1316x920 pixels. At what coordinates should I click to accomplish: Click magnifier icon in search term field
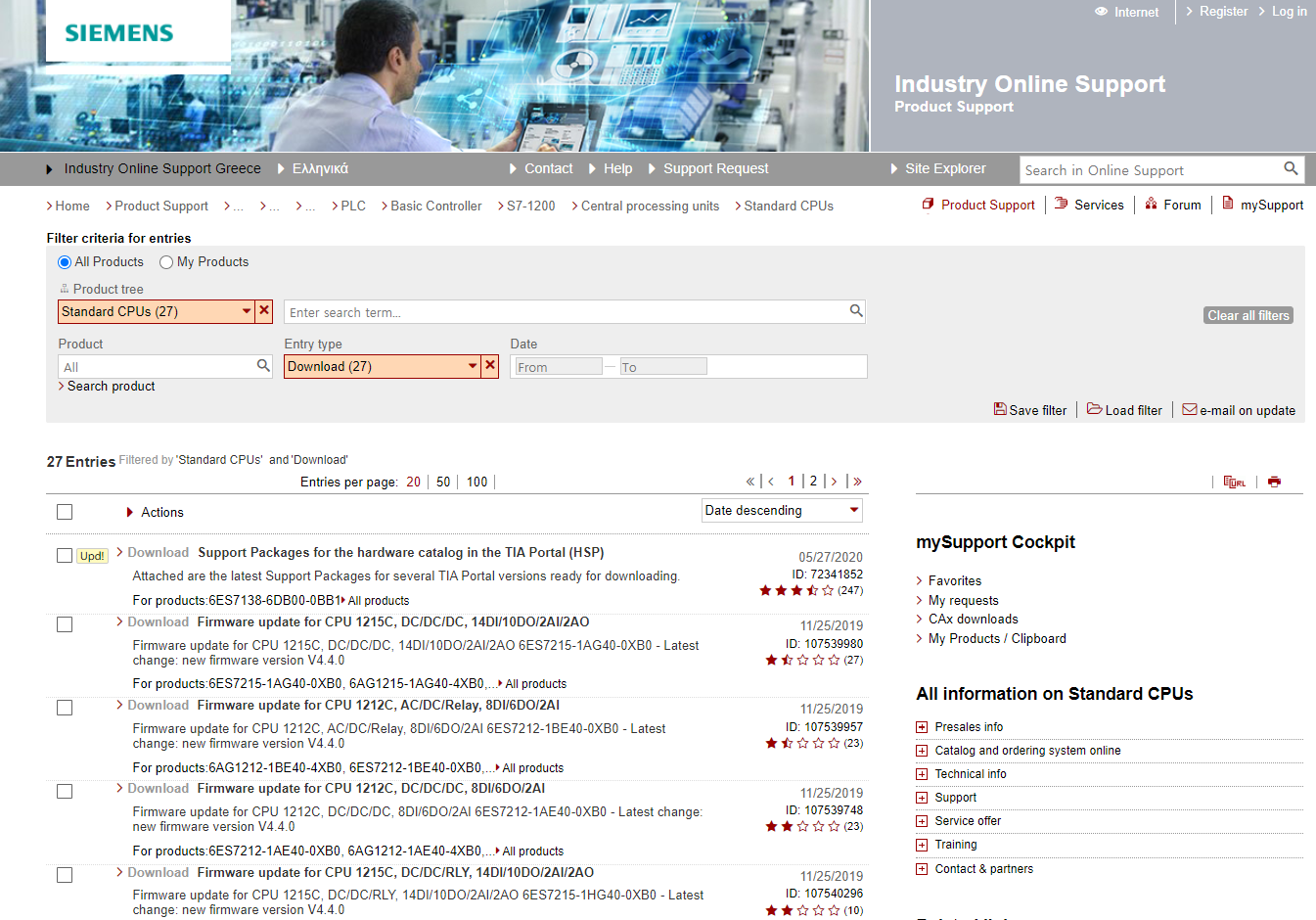point(856,311)
